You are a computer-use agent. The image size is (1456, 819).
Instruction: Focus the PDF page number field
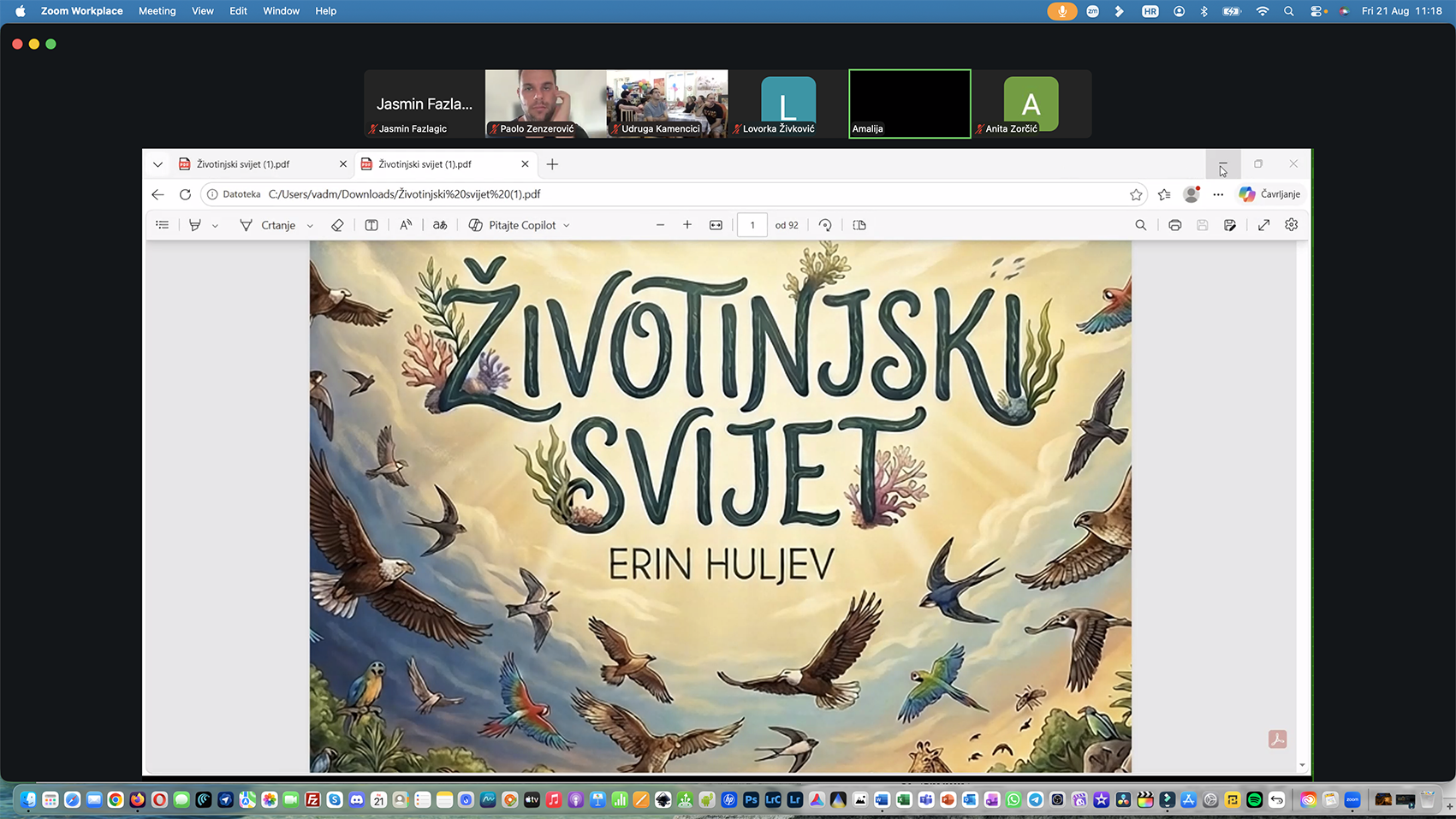[x=752, y=225]
